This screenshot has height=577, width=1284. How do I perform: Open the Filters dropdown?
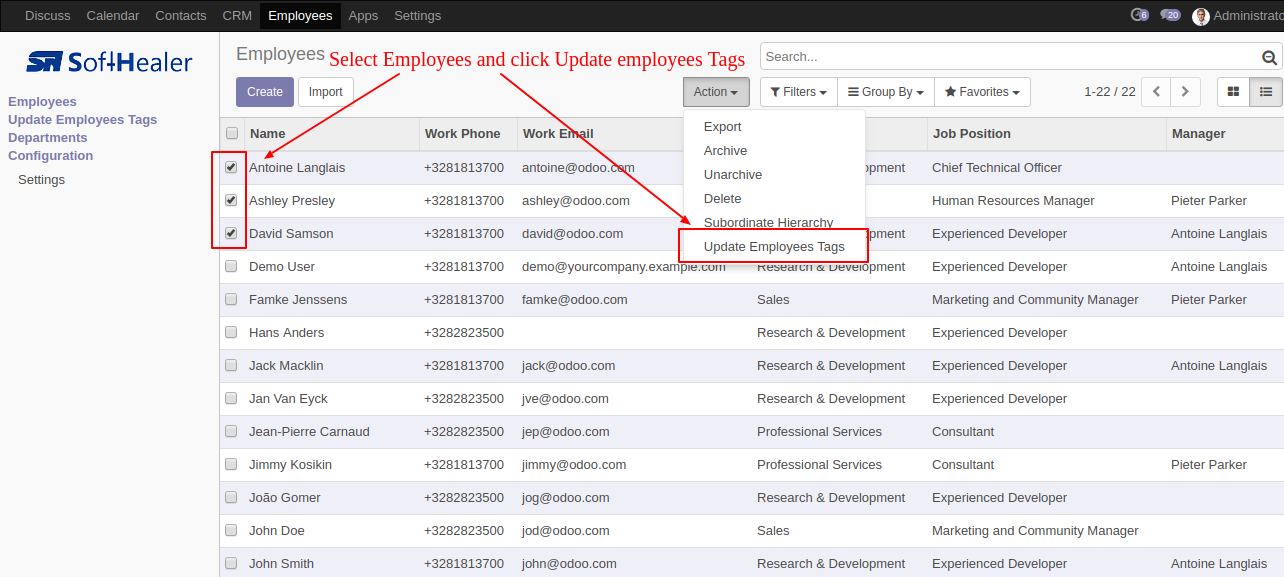(x=798, y=92)
